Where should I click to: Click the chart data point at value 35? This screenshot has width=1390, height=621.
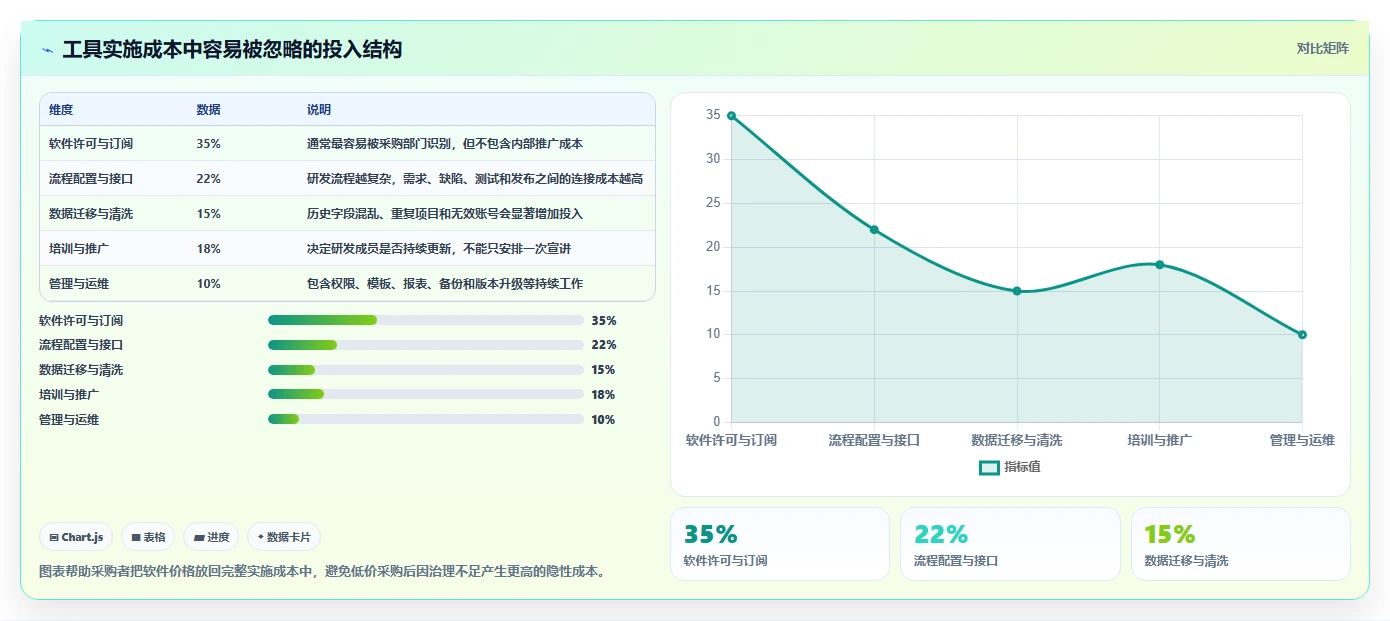point(731,116)
